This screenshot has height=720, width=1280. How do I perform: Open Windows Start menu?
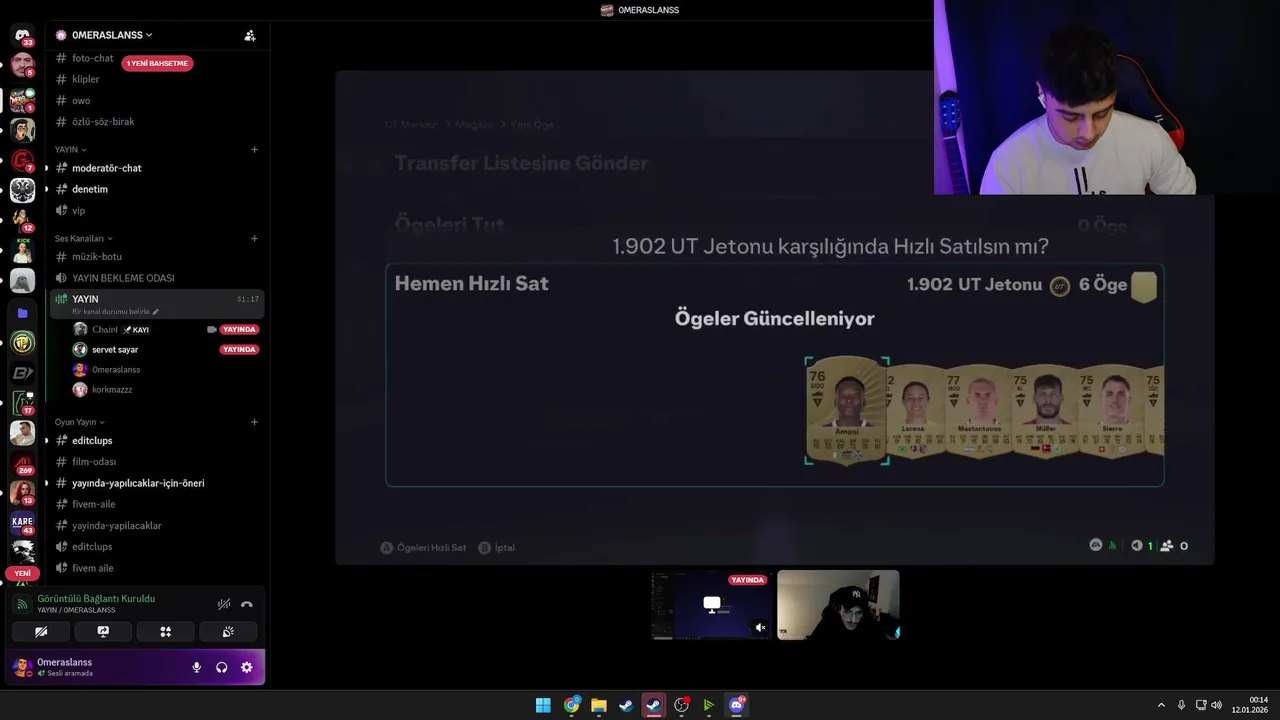tap(543, 705)
